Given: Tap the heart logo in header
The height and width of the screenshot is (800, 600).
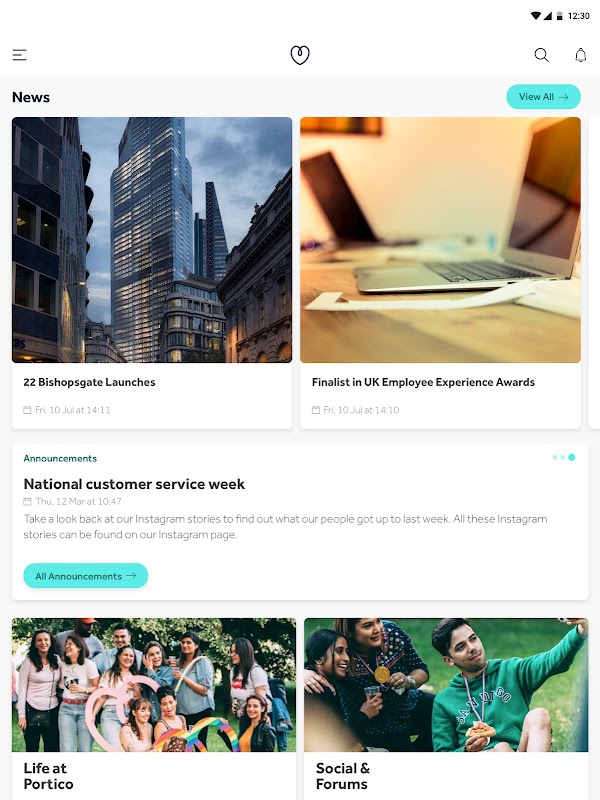Looking at the screenshot, I should [x=300, y=55].
